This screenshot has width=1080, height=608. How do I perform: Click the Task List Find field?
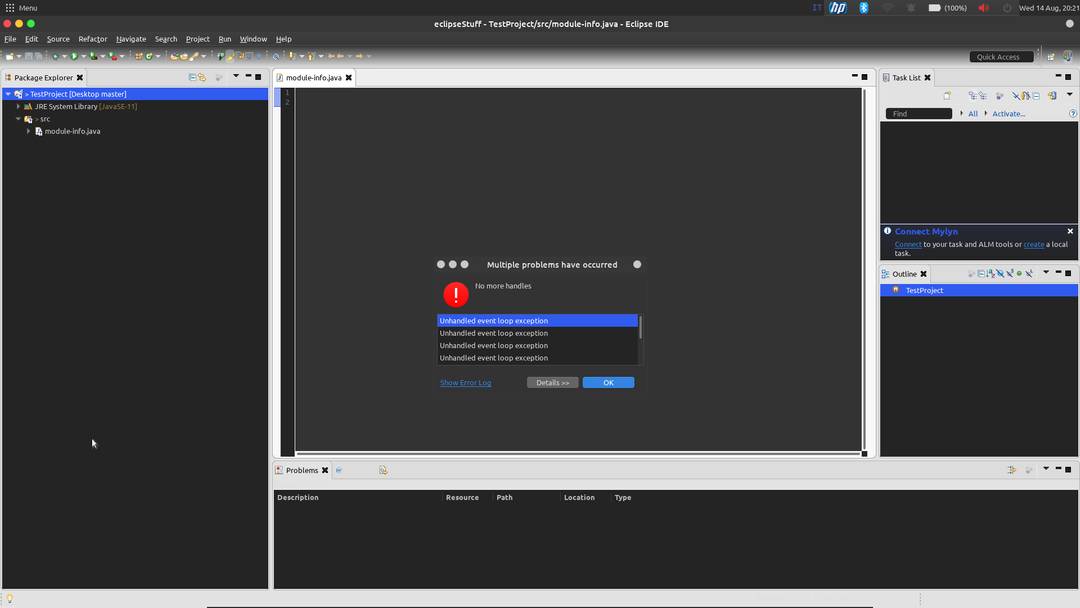(x=919, y=114)
